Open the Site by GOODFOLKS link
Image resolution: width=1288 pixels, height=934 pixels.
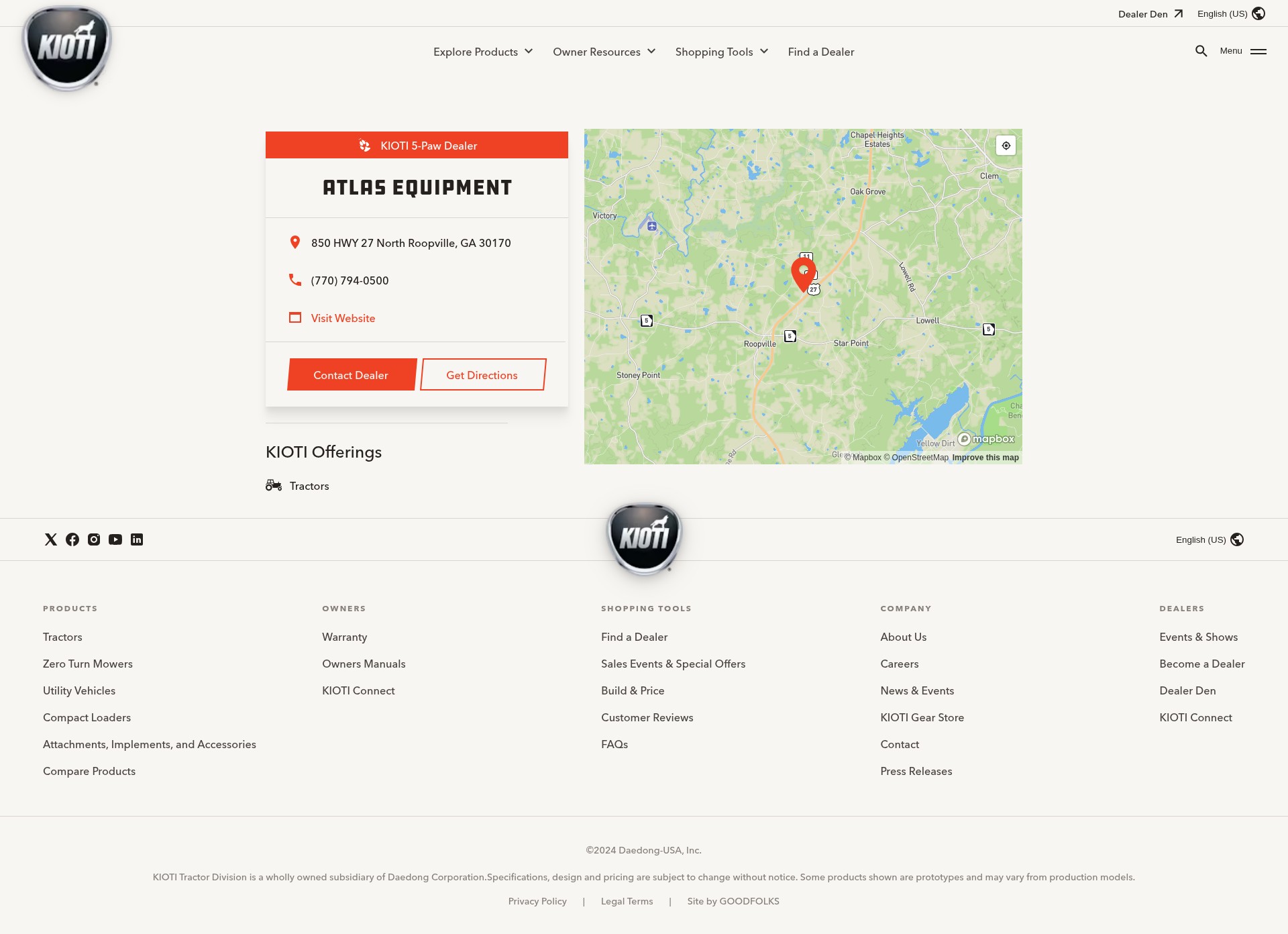pos(733,901)
